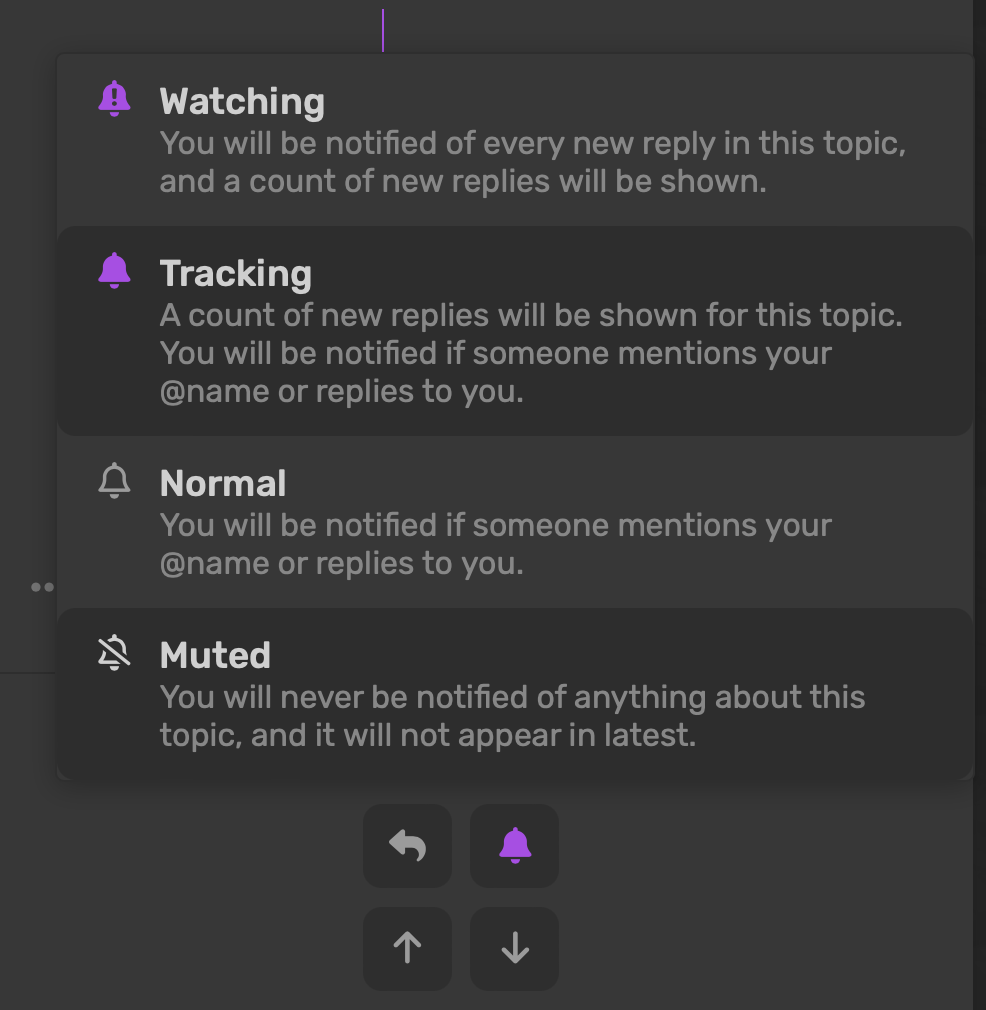Viewport: 986px width, 1010px height.
Task: Mute this topic via the Muted title
Action: [x=215, y=655]
